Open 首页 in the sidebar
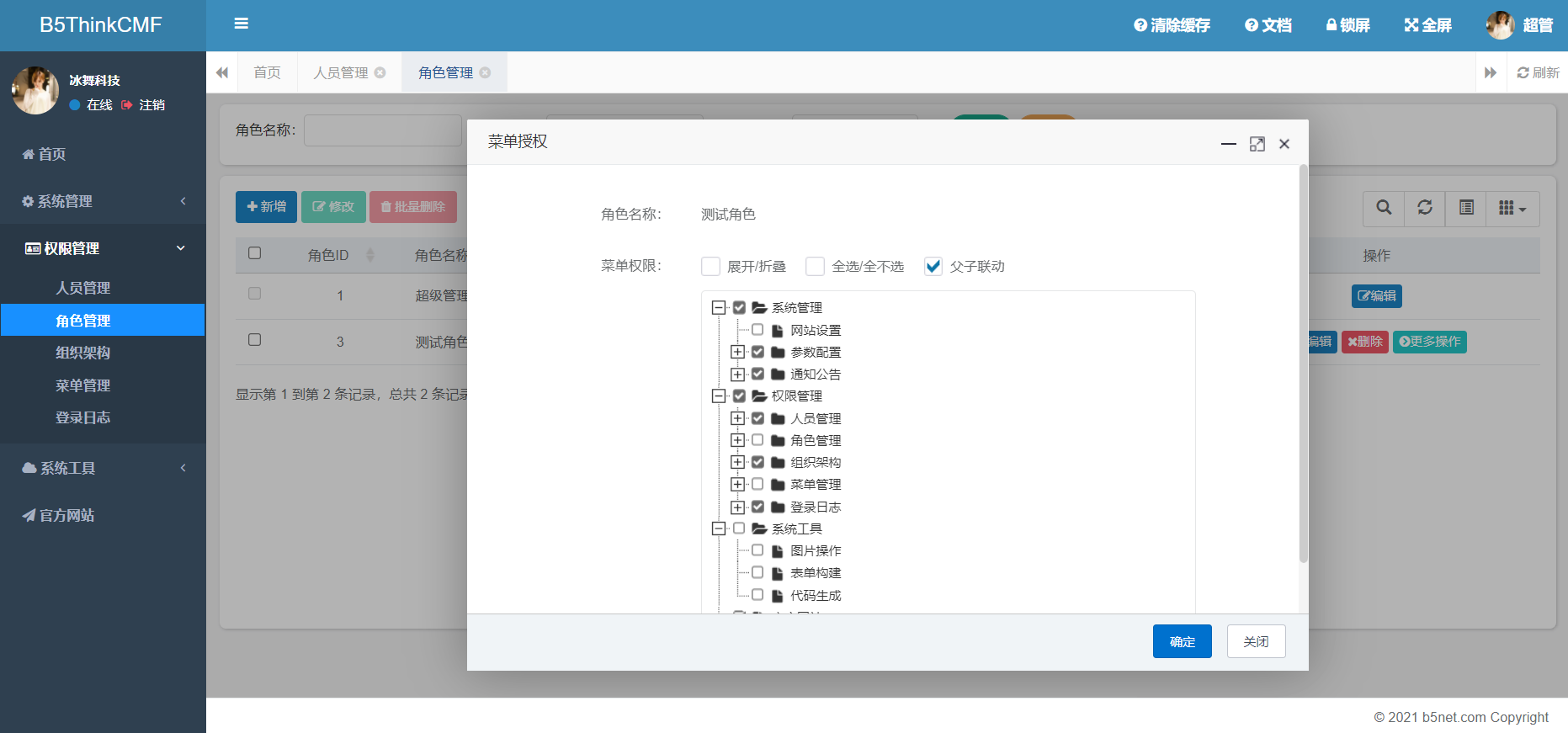 click(x=103, y=154)
